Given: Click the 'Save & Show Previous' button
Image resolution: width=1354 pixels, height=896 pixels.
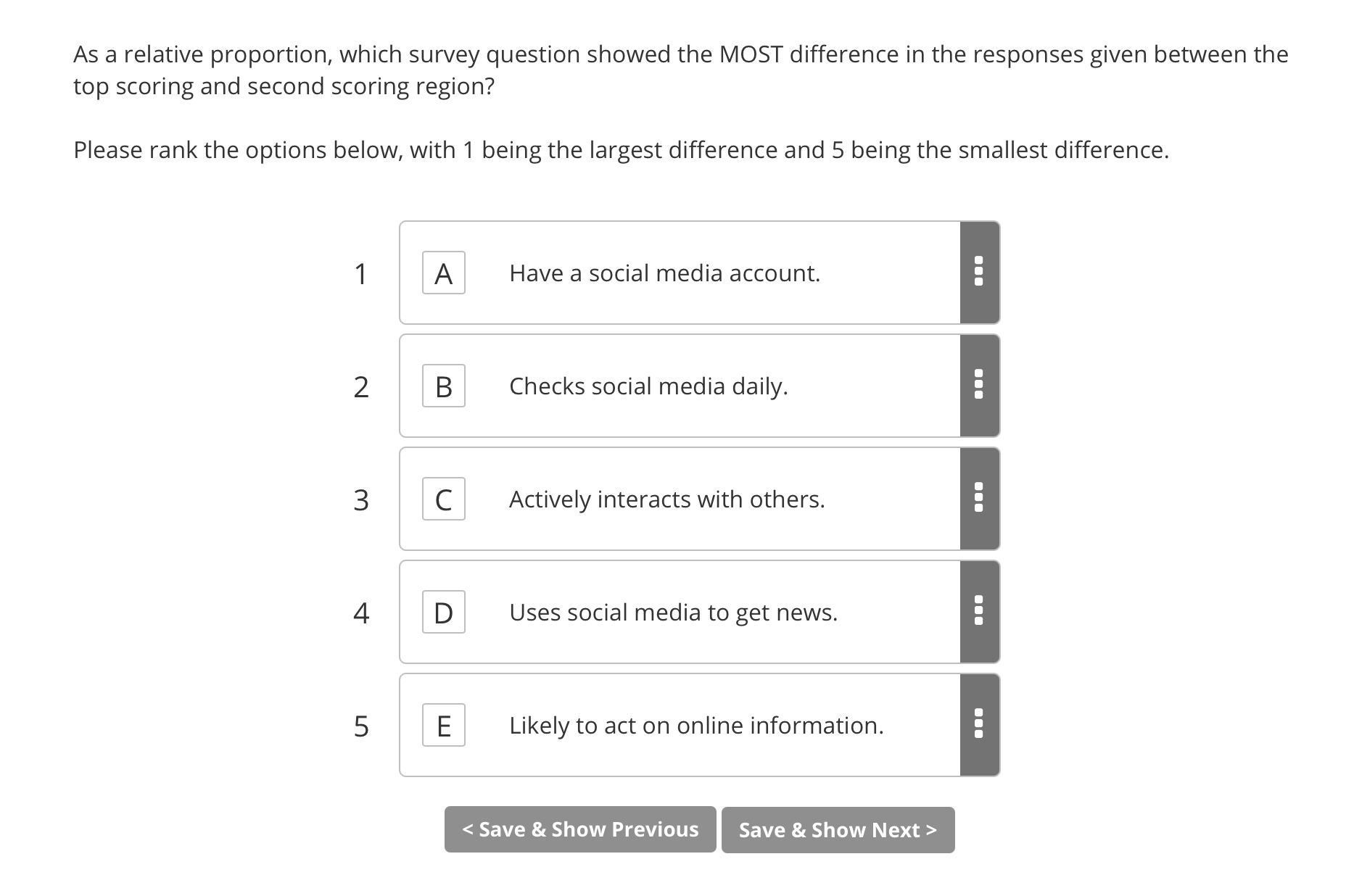Looking at the screenshot, I should click(579, 829).
